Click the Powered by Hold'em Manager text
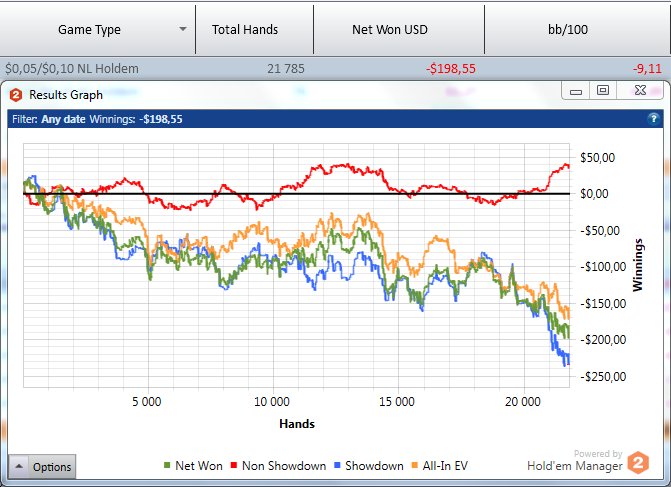The height and width of the screenshot is (487, 671). 575,460
